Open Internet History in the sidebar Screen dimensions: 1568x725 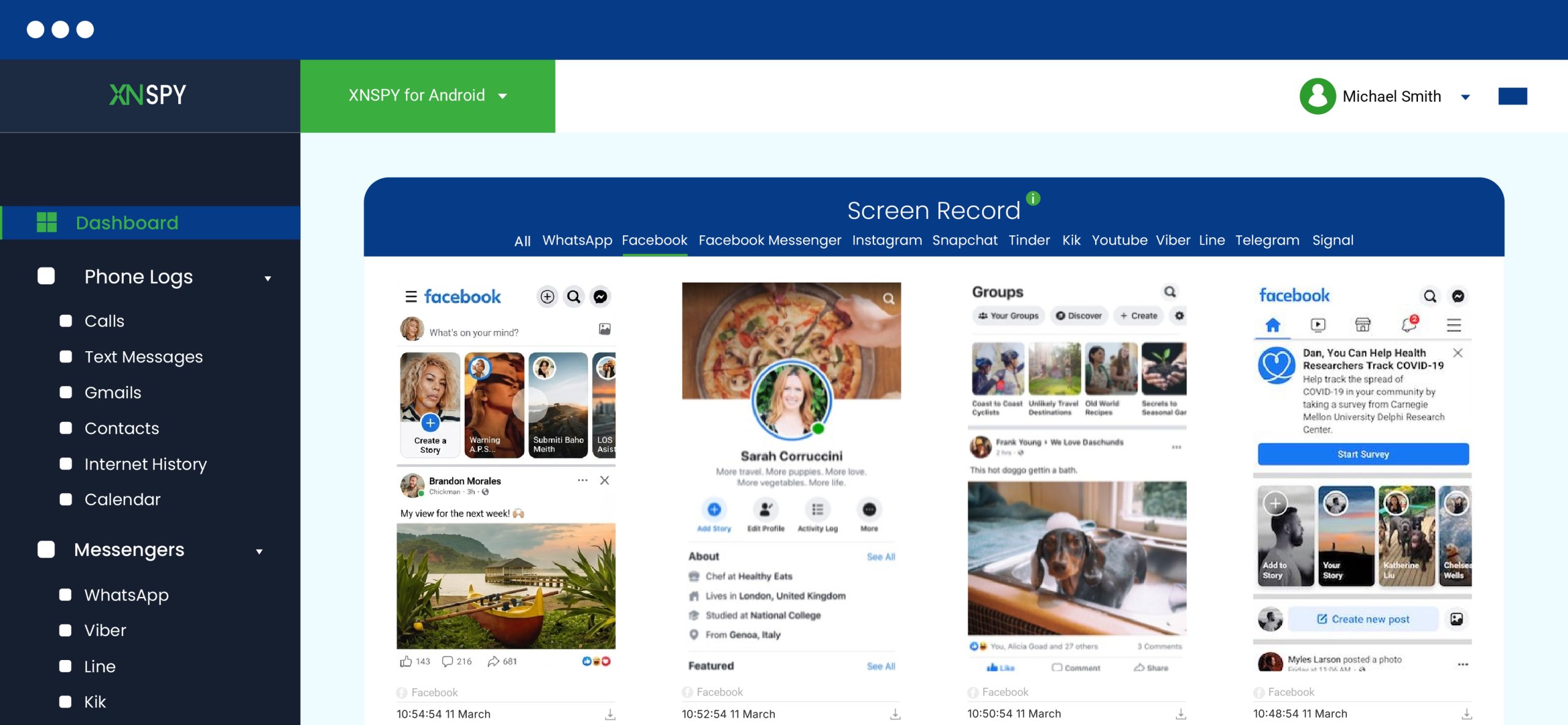point(145,464)
